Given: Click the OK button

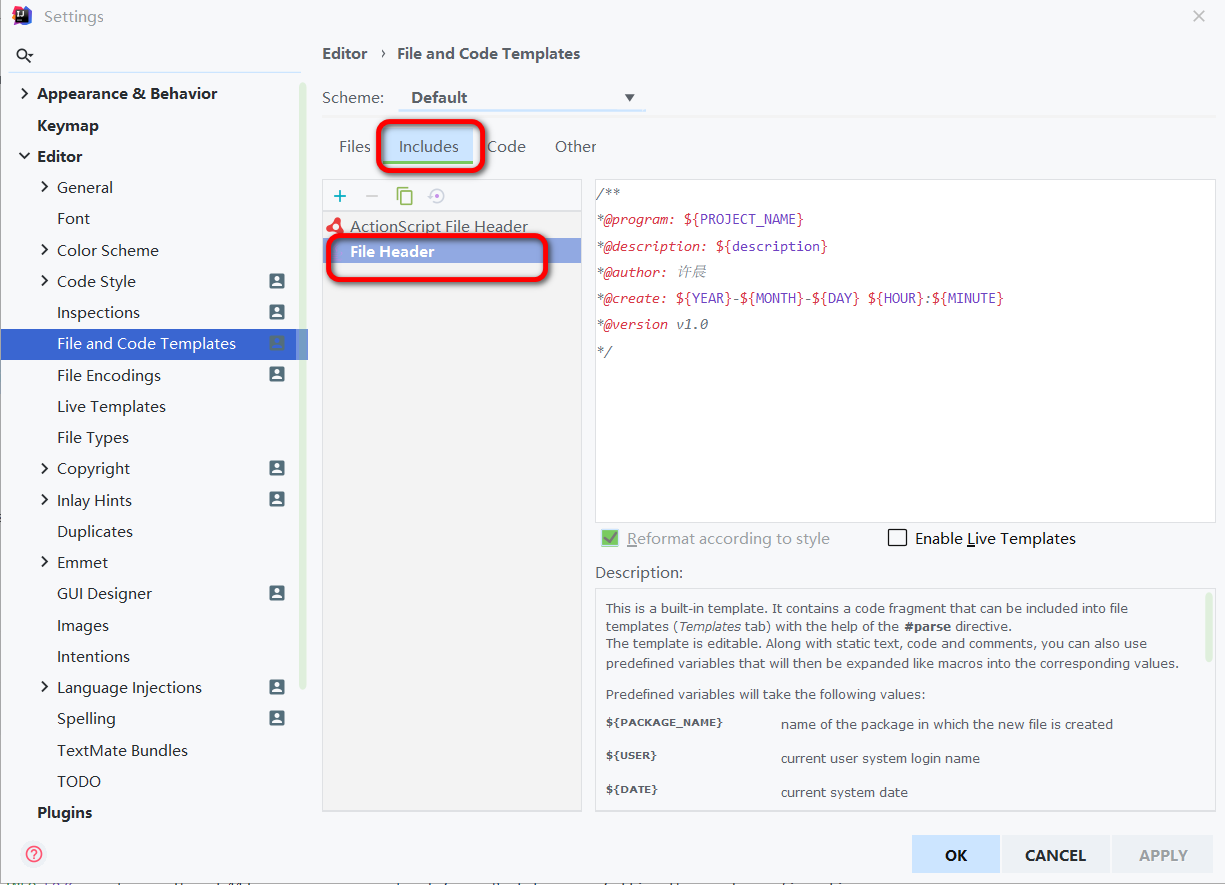Looking at the screenshot, I should pyautogui.click(x=956, y=855).
